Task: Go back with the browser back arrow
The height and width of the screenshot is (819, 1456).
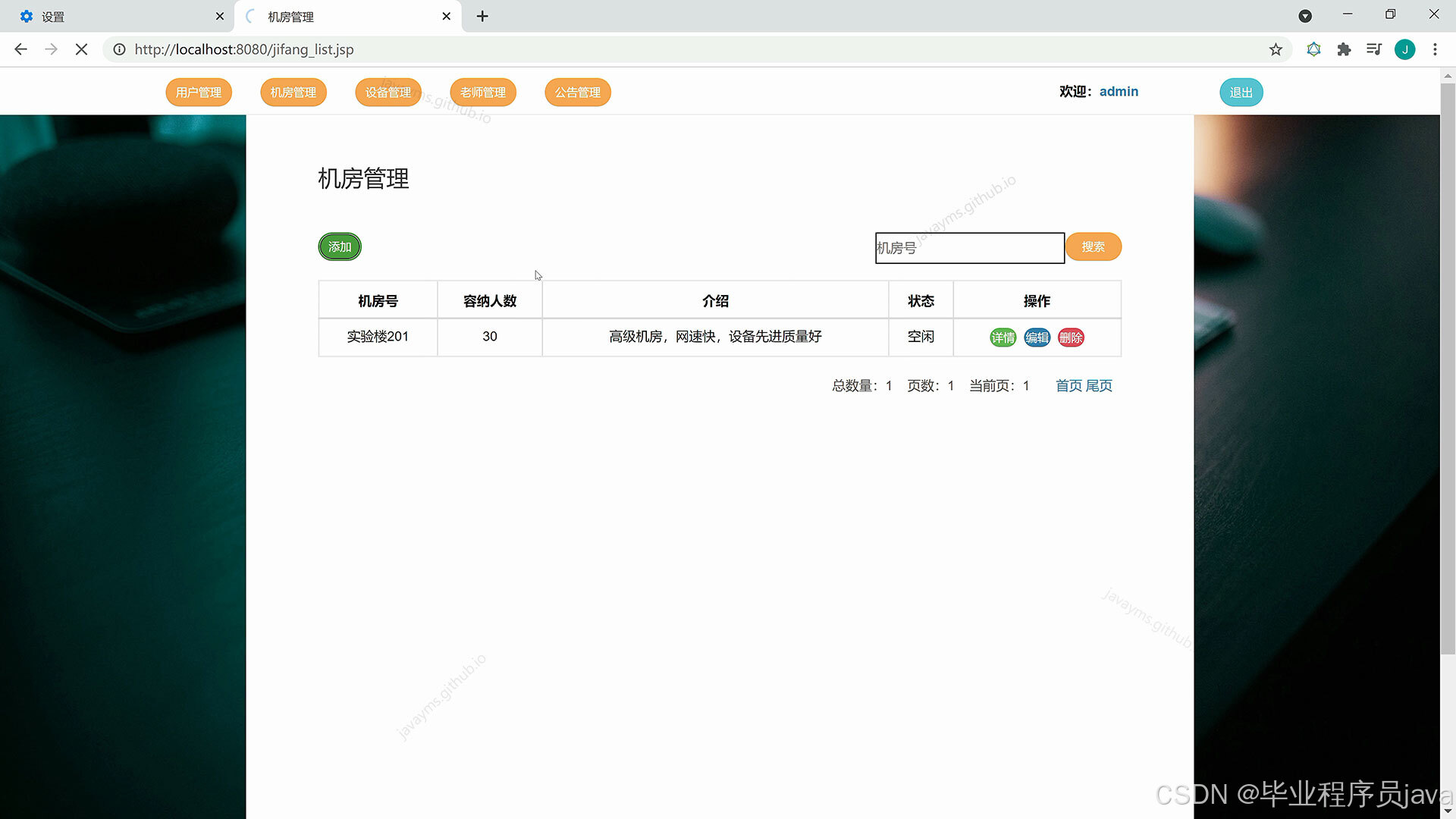Action: (20, 49)
